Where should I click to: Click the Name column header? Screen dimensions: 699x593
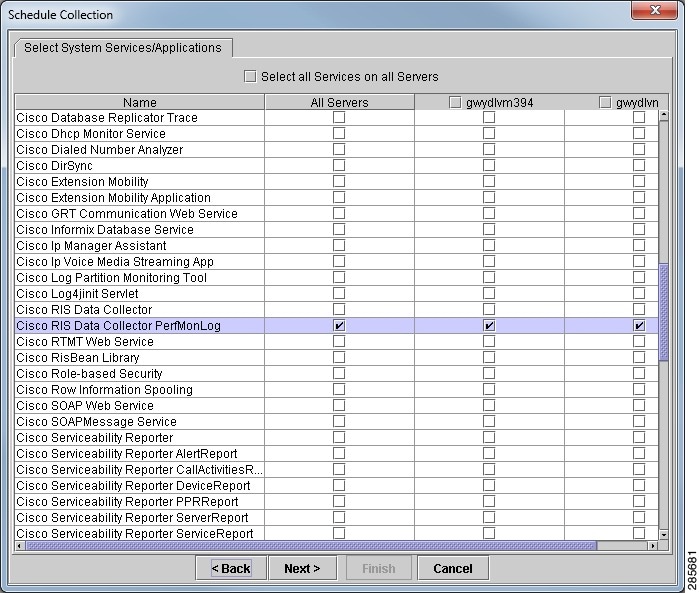(x=140, y=103)
